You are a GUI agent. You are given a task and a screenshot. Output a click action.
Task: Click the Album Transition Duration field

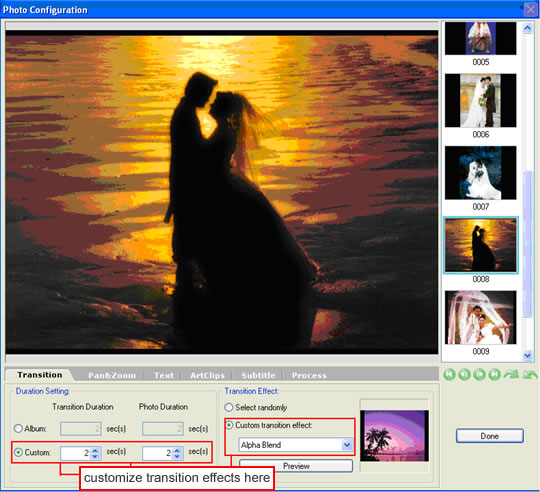pos(81,429)
